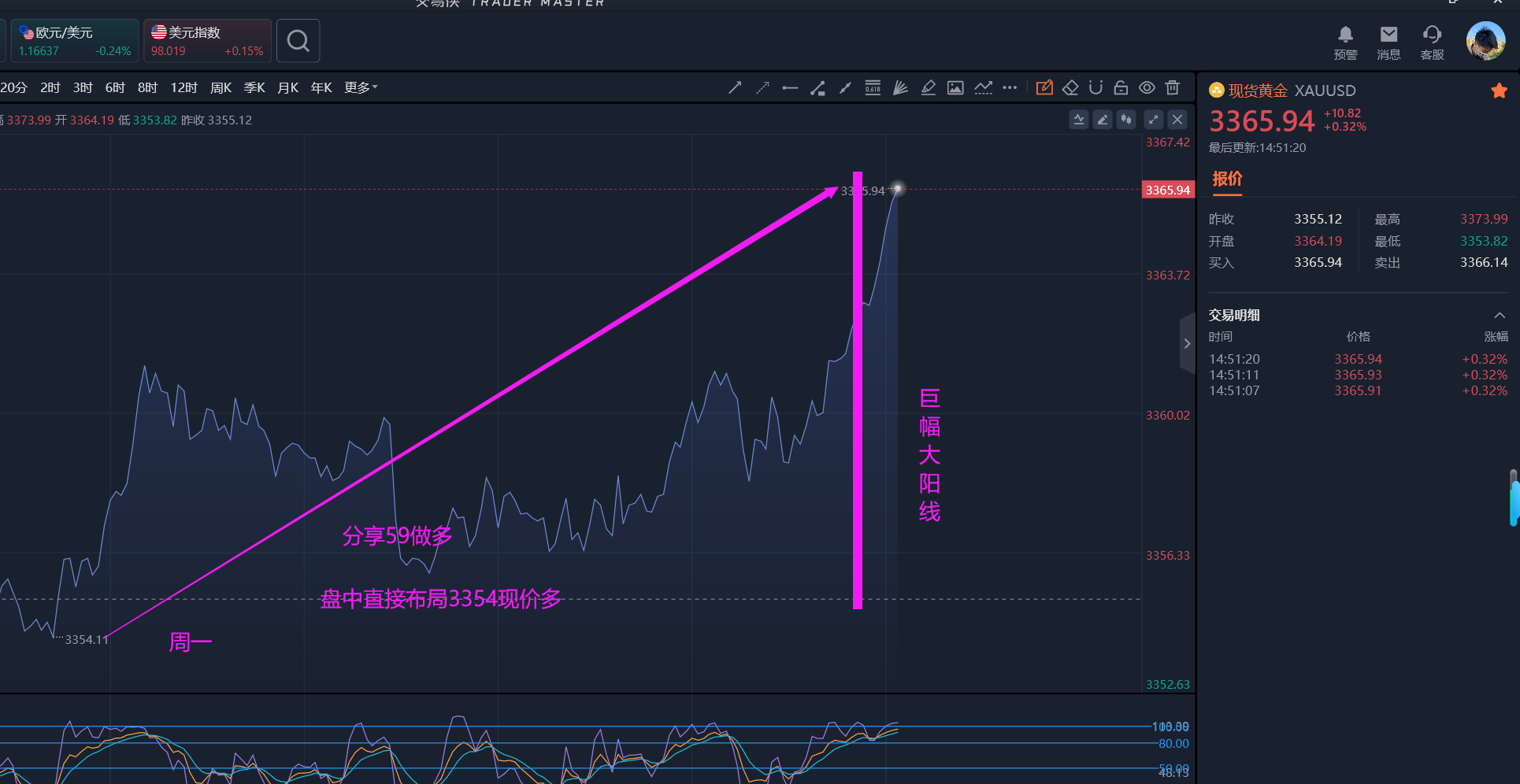The height and width of the screenshot is (784, 1520).
Task: Click the right panel scrollbar handle
Action: pyautogui.click(x=1514, y=499)
